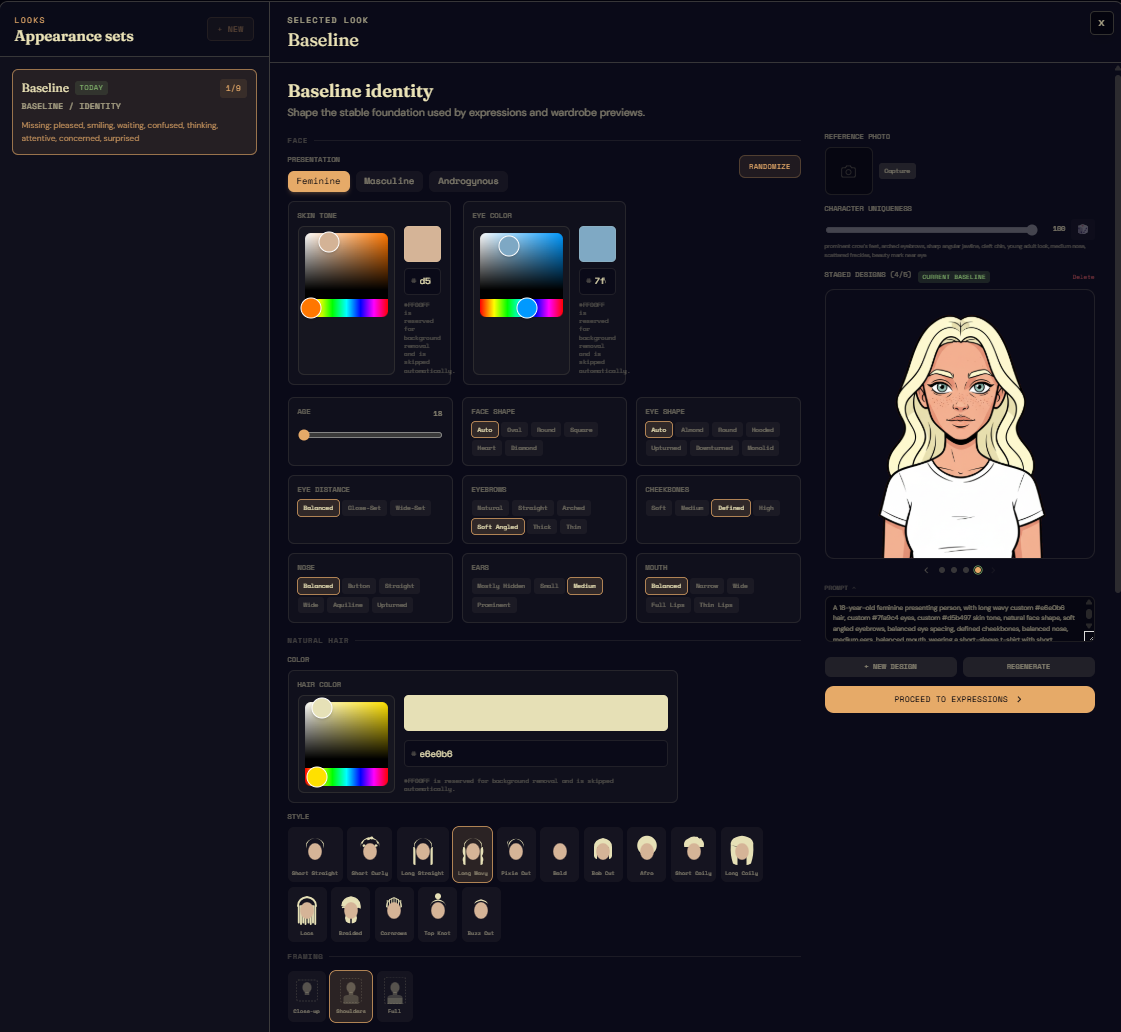Go to the previous staged design arrow
Viewport: 1121px width, 1032px height.
tap(927, 570)
